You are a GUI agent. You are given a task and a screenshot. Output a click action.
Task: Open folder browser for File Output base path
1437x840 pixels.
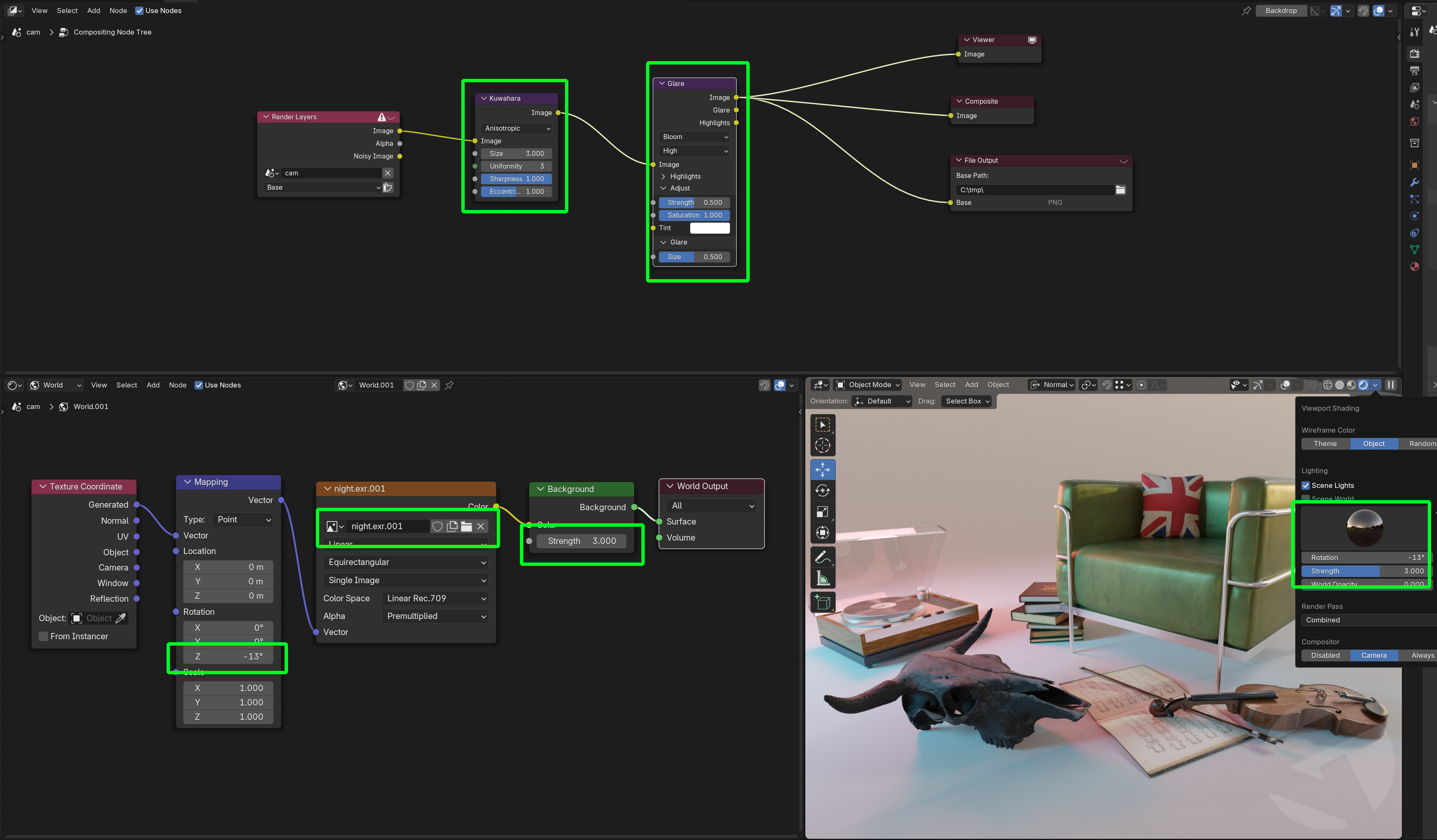(1120, 190)
